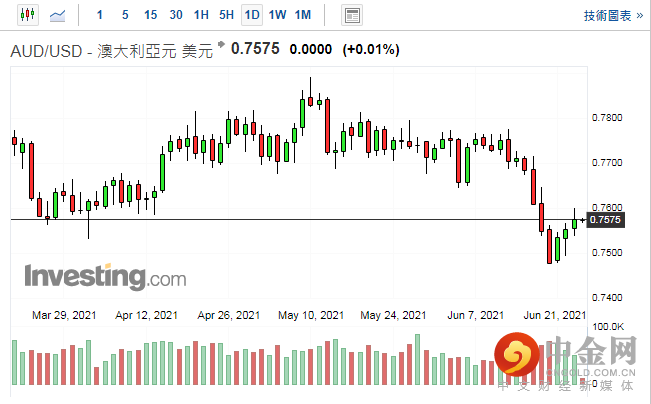Choose the 1W weekly timeframe
Image resolution: width=651 pixels, height=404 pixels.
tap(277, 15)
